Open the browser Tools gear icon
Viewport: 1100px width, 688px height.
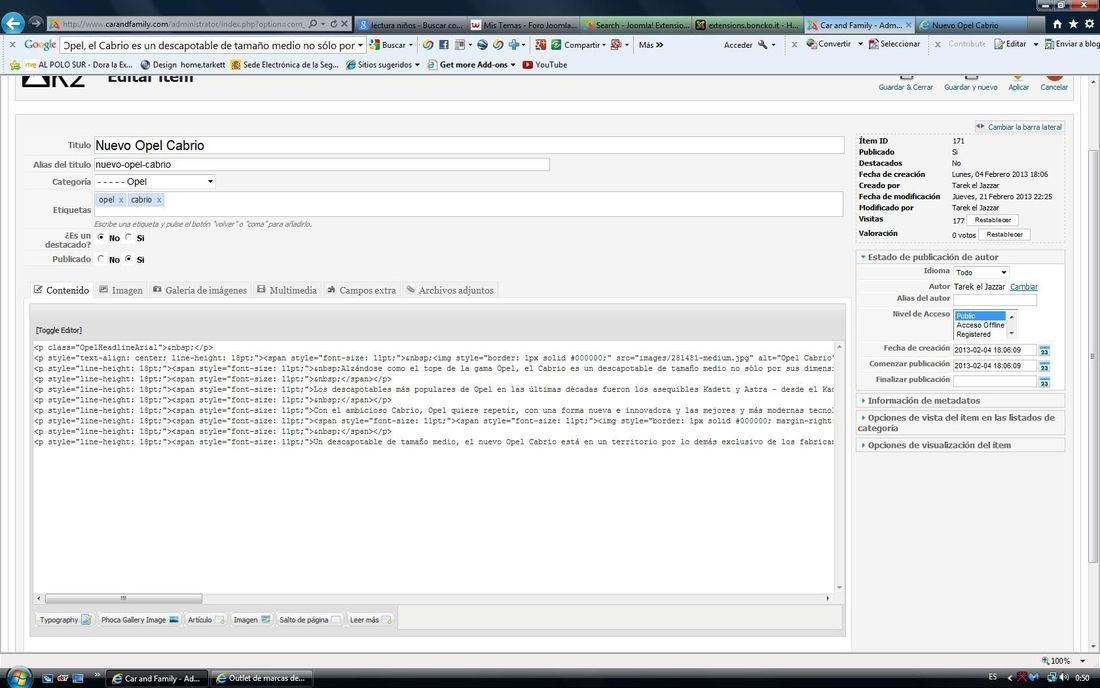click(x=1089, y=24)
